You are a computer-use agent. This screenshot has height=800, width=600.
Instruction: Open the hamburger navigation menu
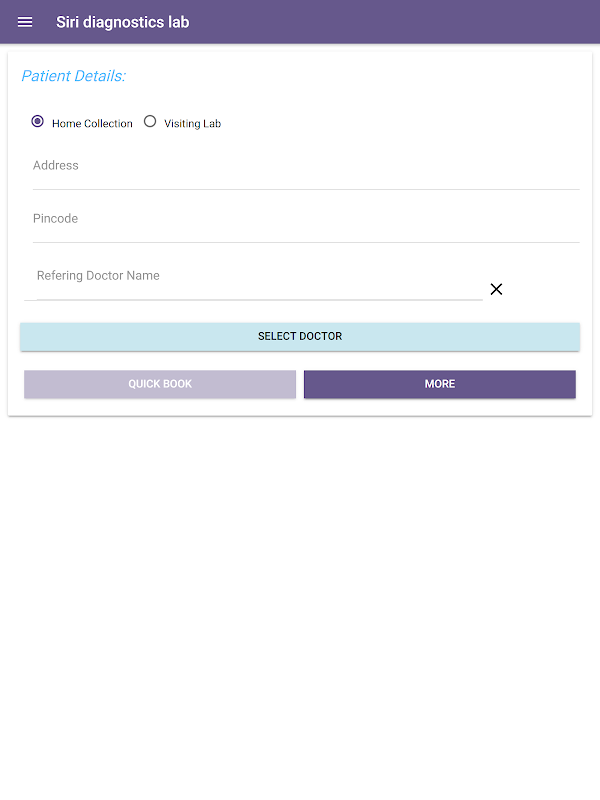25,22
